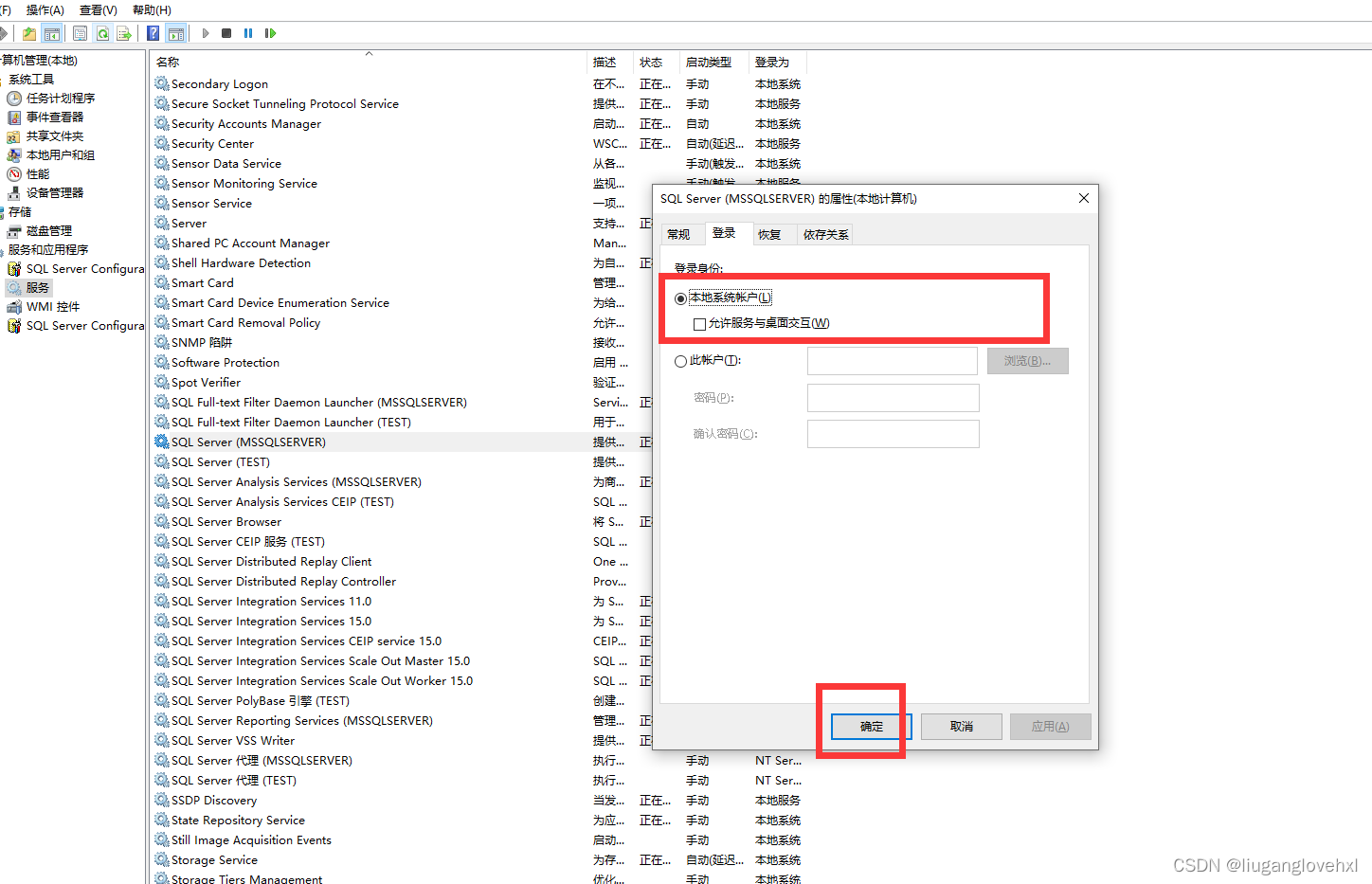Enable 允许服务与桌面交互(W) checkbox
This screenshot has width=1372, height=884.
point(699,324)
